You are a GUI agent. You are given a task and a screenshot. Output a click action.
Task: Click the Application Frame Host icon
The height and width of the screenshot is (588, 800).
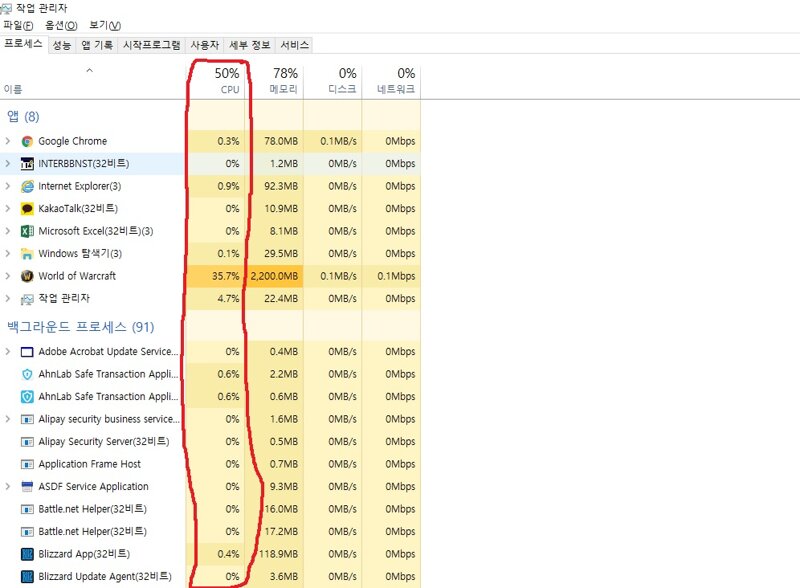(x=27, y=464)
